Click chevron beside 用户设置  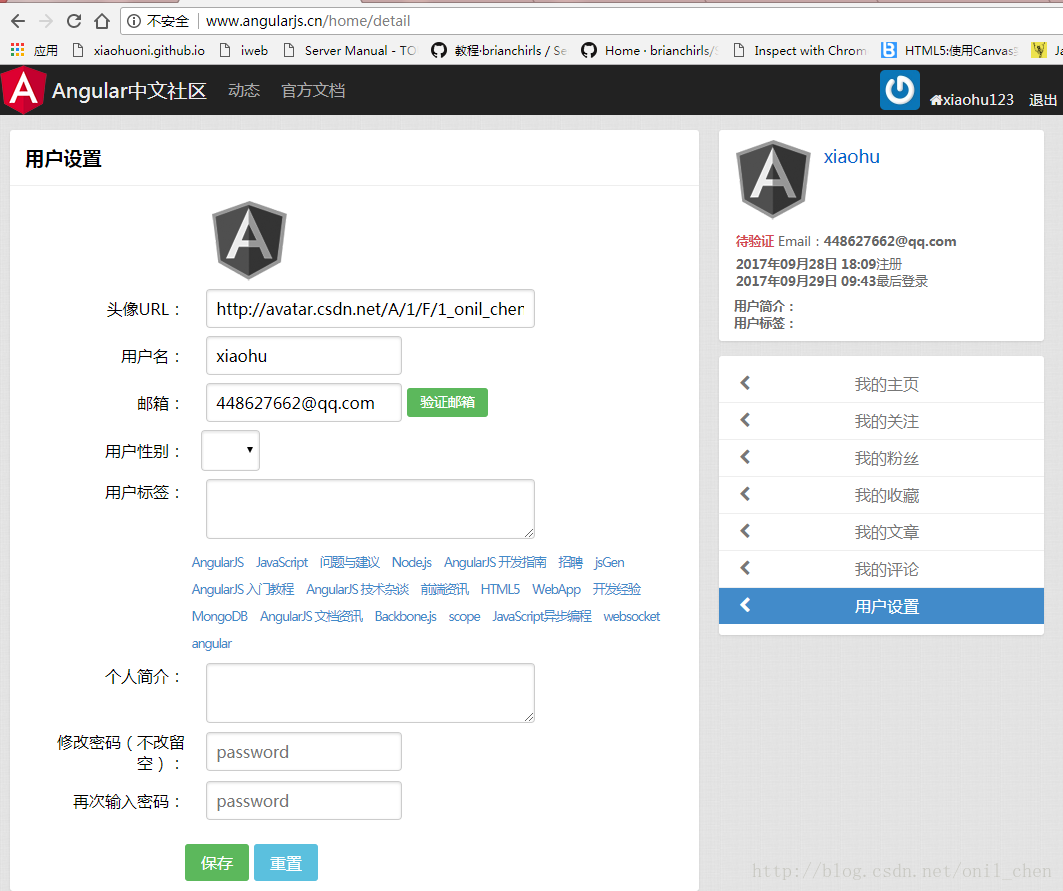coord(745,605)
